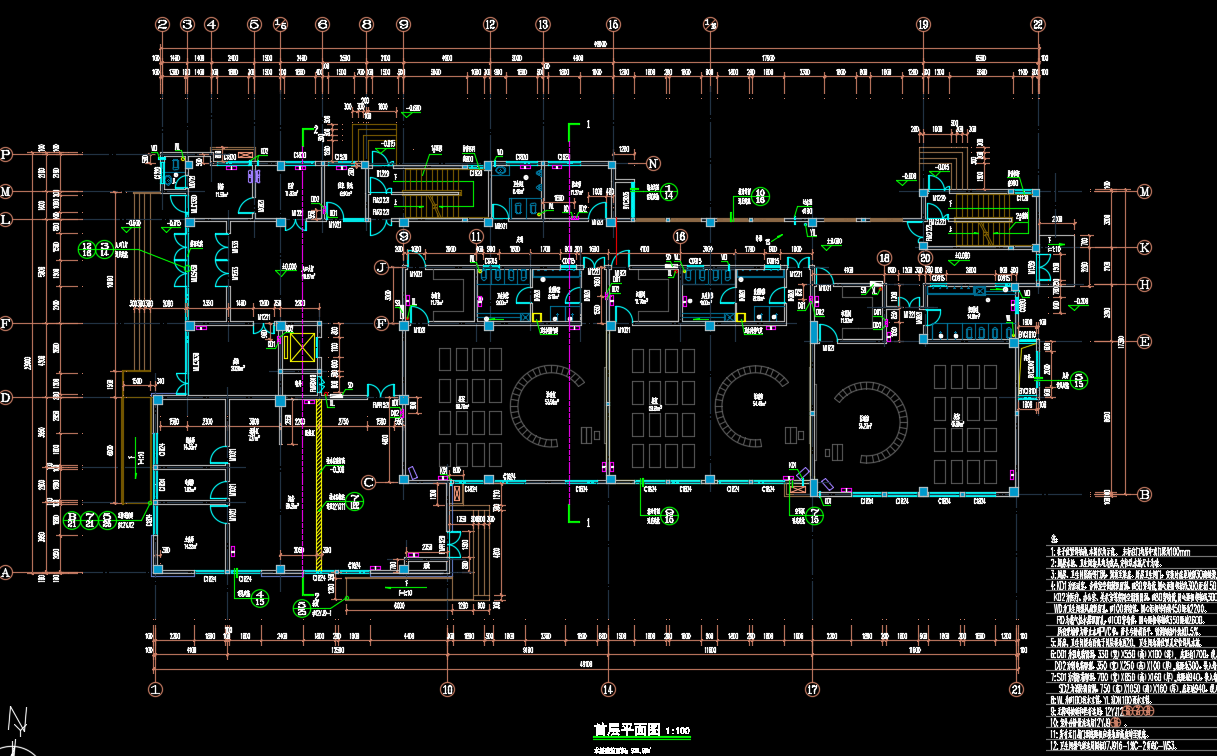Click the scale text 1:100
The width and height of the screenshot is (1217, 756).
coord(677,731)
